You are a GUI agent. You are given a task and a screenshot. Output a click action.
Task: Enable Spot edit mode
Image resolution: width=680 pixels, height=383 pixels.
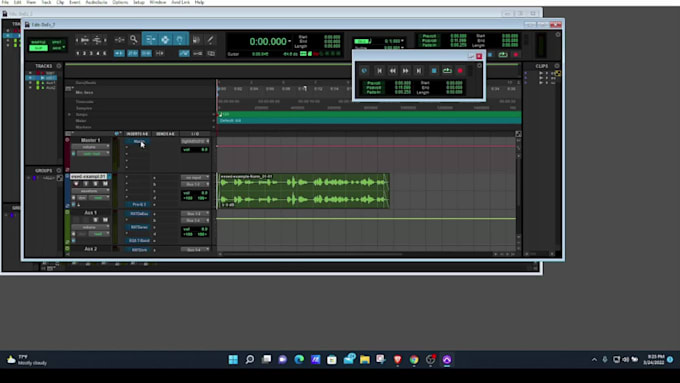pyautogui.click(x=57, y=42)
